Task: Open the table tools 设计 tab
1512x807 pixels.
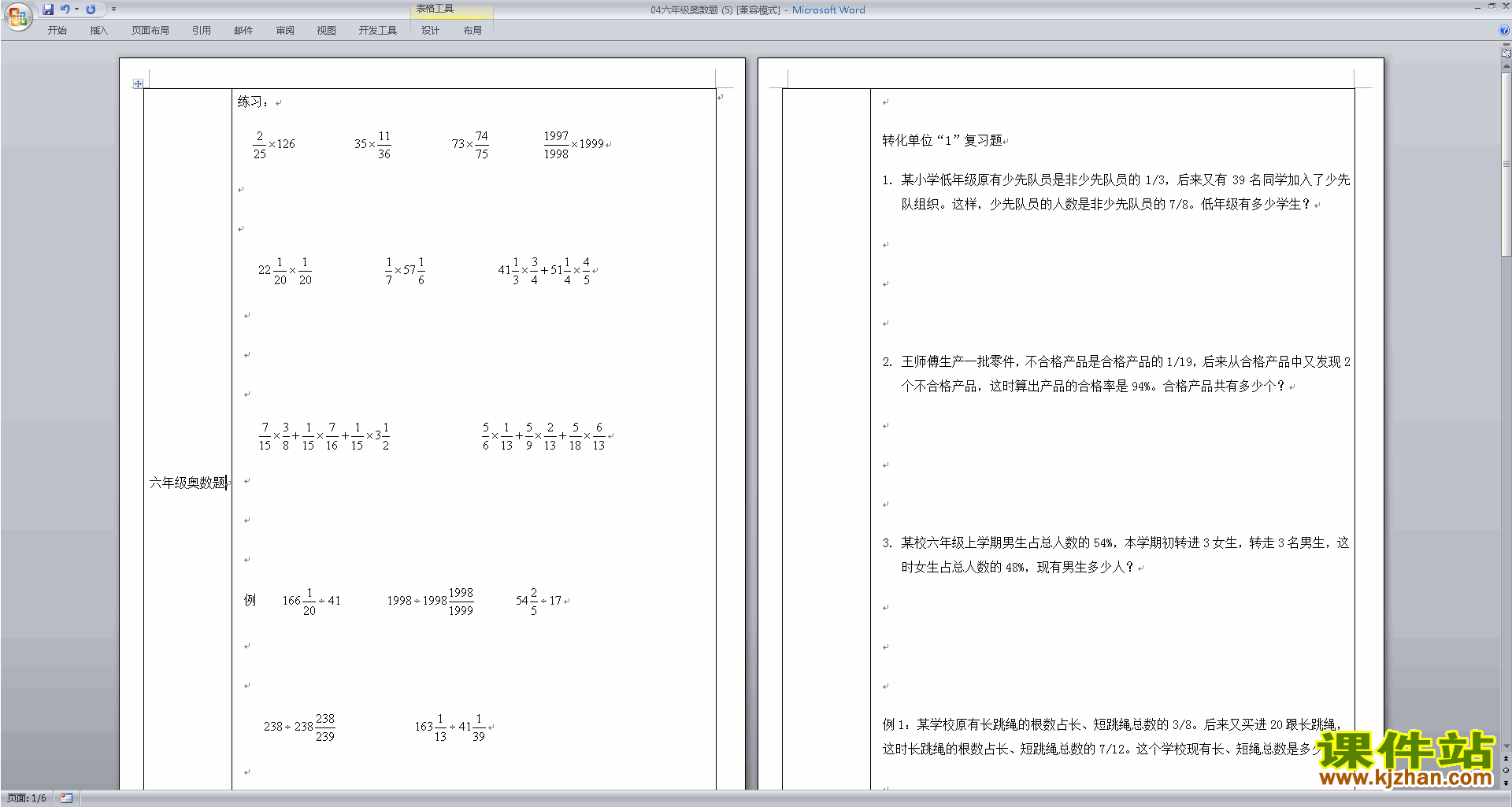Action: [x=430, y=31]
